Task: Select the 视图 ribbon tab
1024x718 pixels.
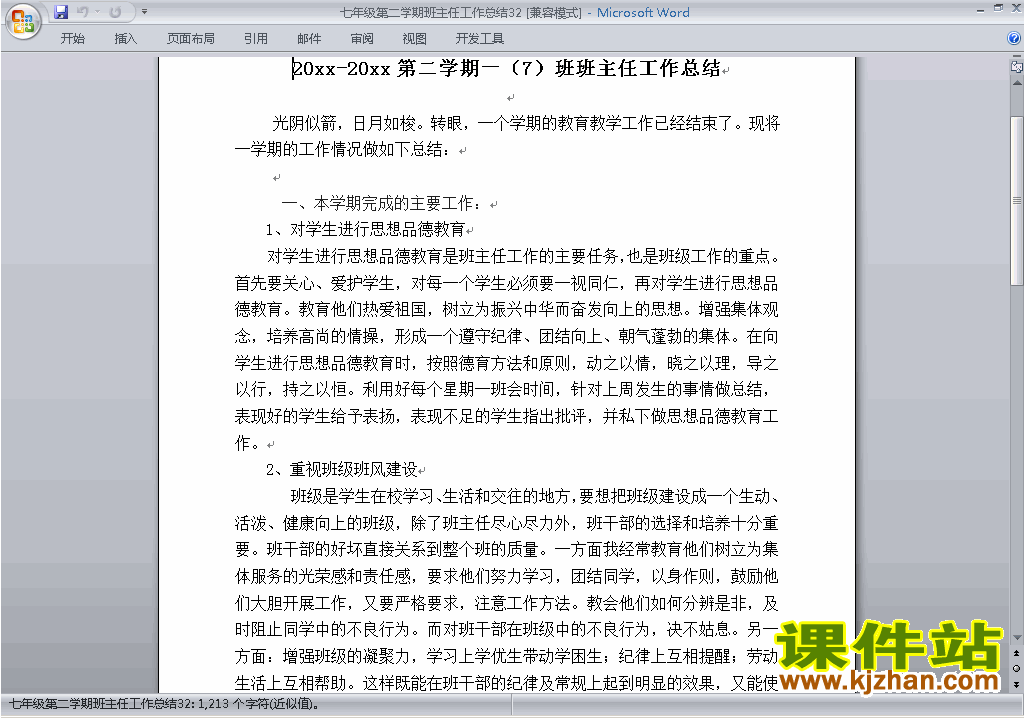Action: tap(414, 39)
